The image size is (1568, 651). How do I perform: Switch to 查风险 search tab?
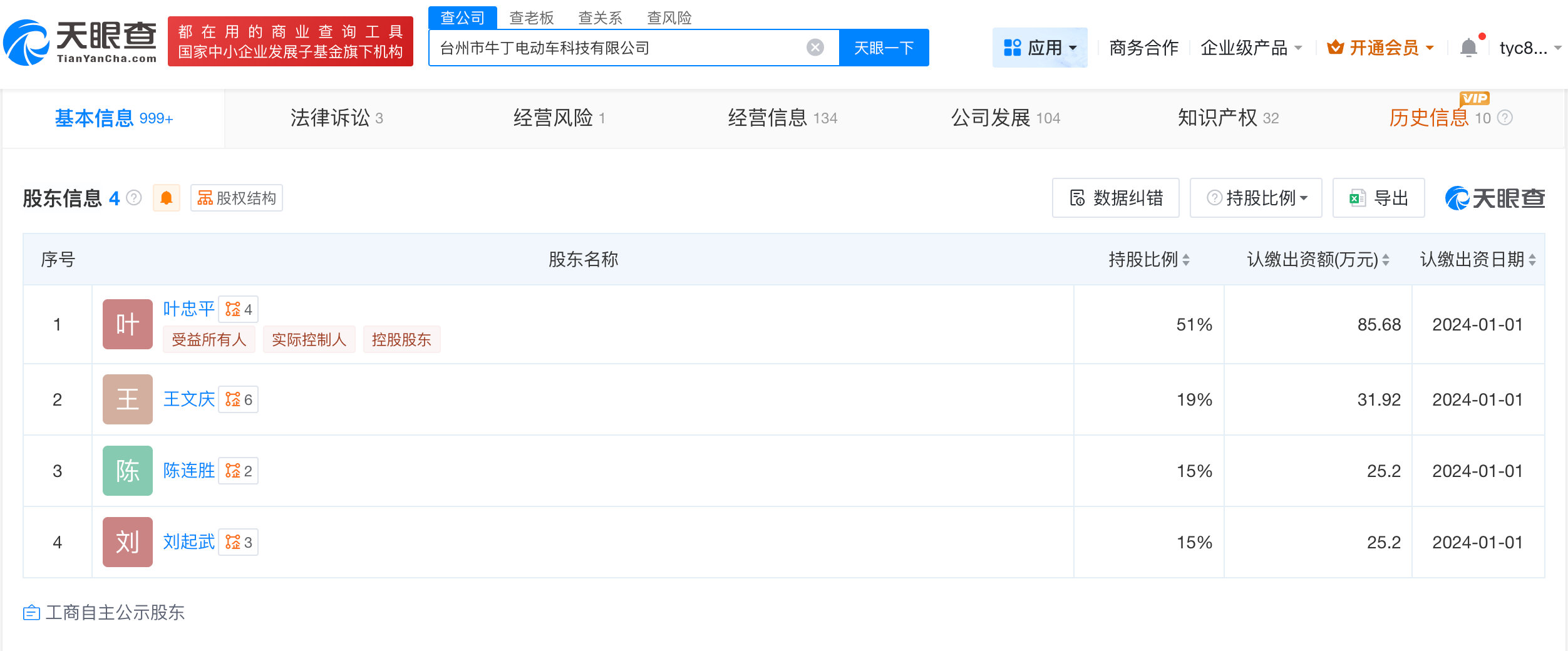pos(669,18)
